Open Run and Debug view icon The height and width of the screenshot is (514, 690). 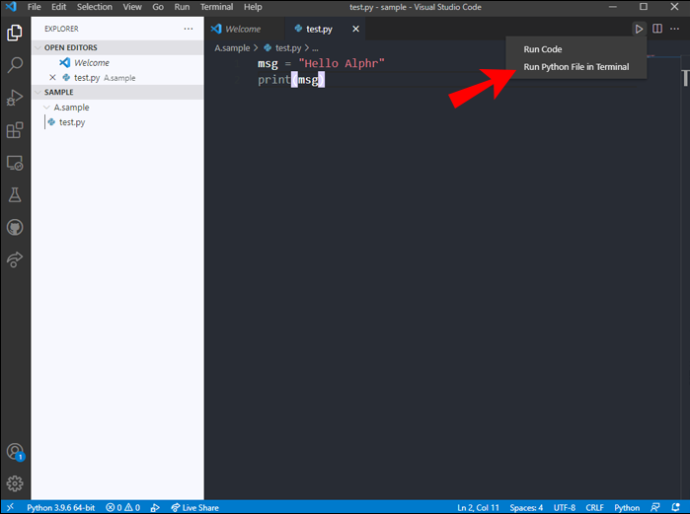tap(15, 98)
